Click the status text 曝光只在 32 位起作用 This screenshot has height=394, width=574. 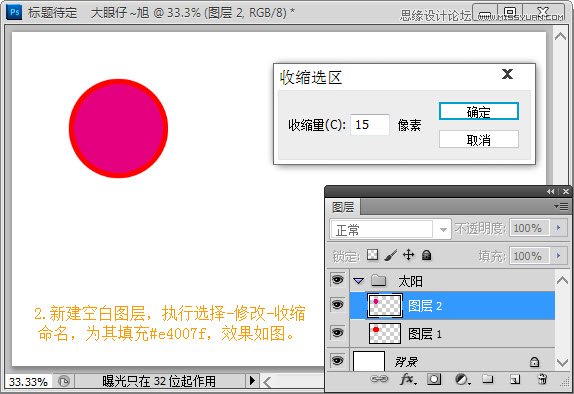pos(159,382)
